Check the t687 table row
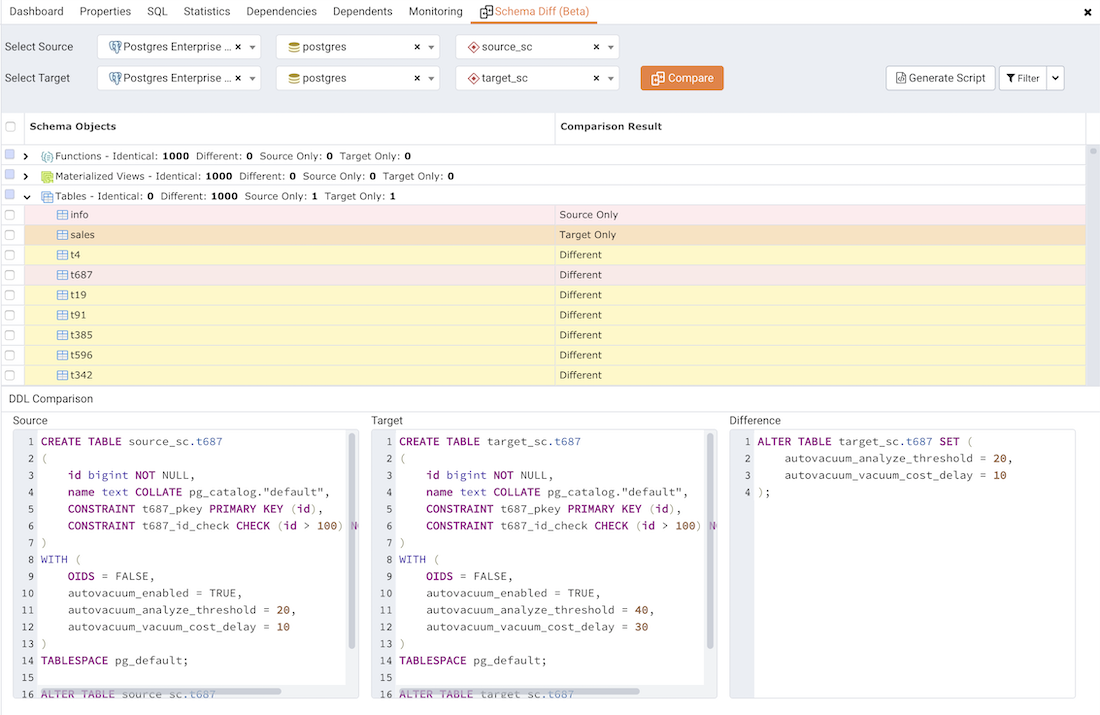This screenshot has height=715, width=1100. click(x=10, y=275)
